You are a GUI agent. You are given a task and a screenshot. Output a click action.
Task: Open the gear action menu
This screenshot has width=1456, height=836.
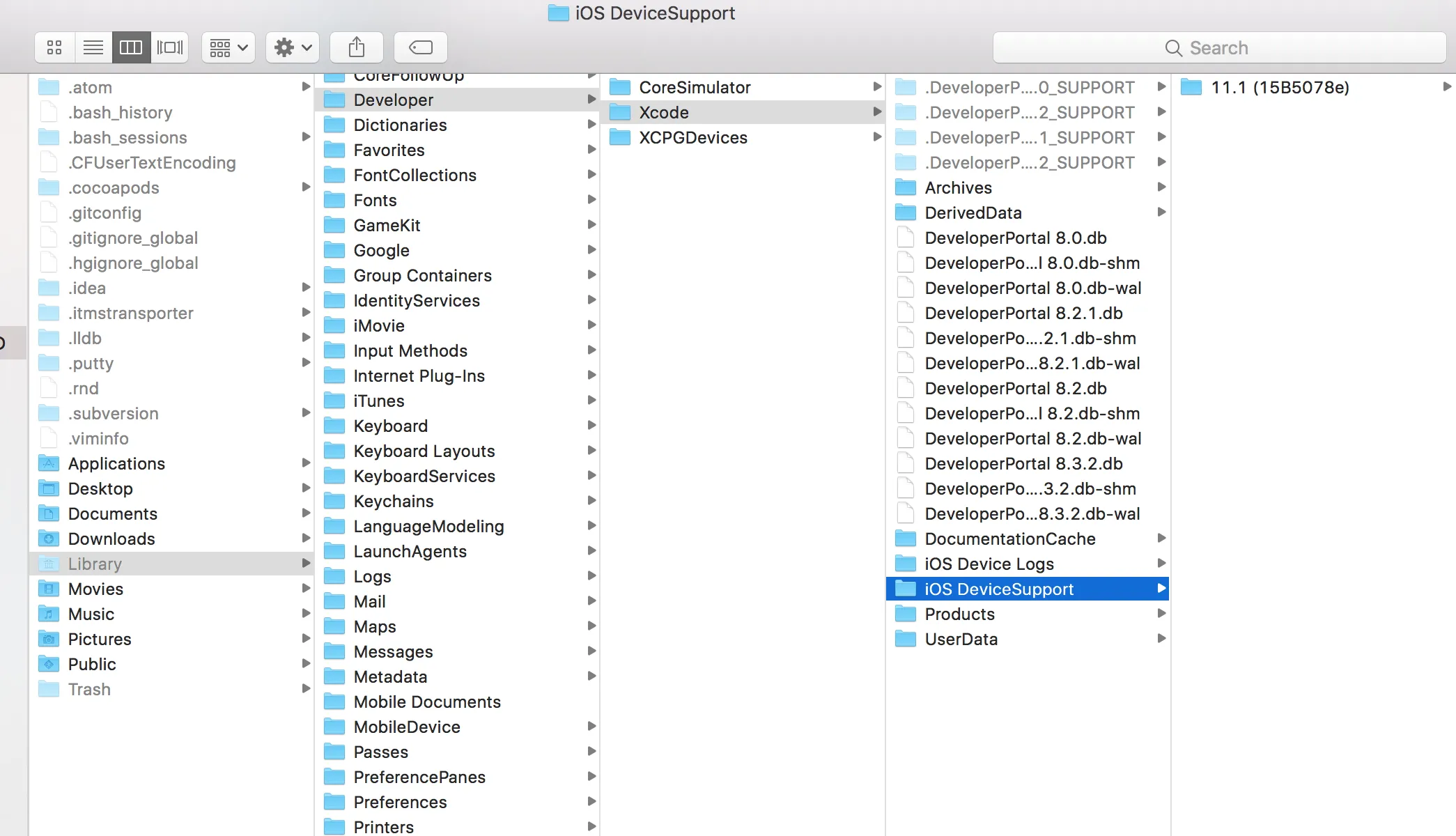[x=293, y=47]
